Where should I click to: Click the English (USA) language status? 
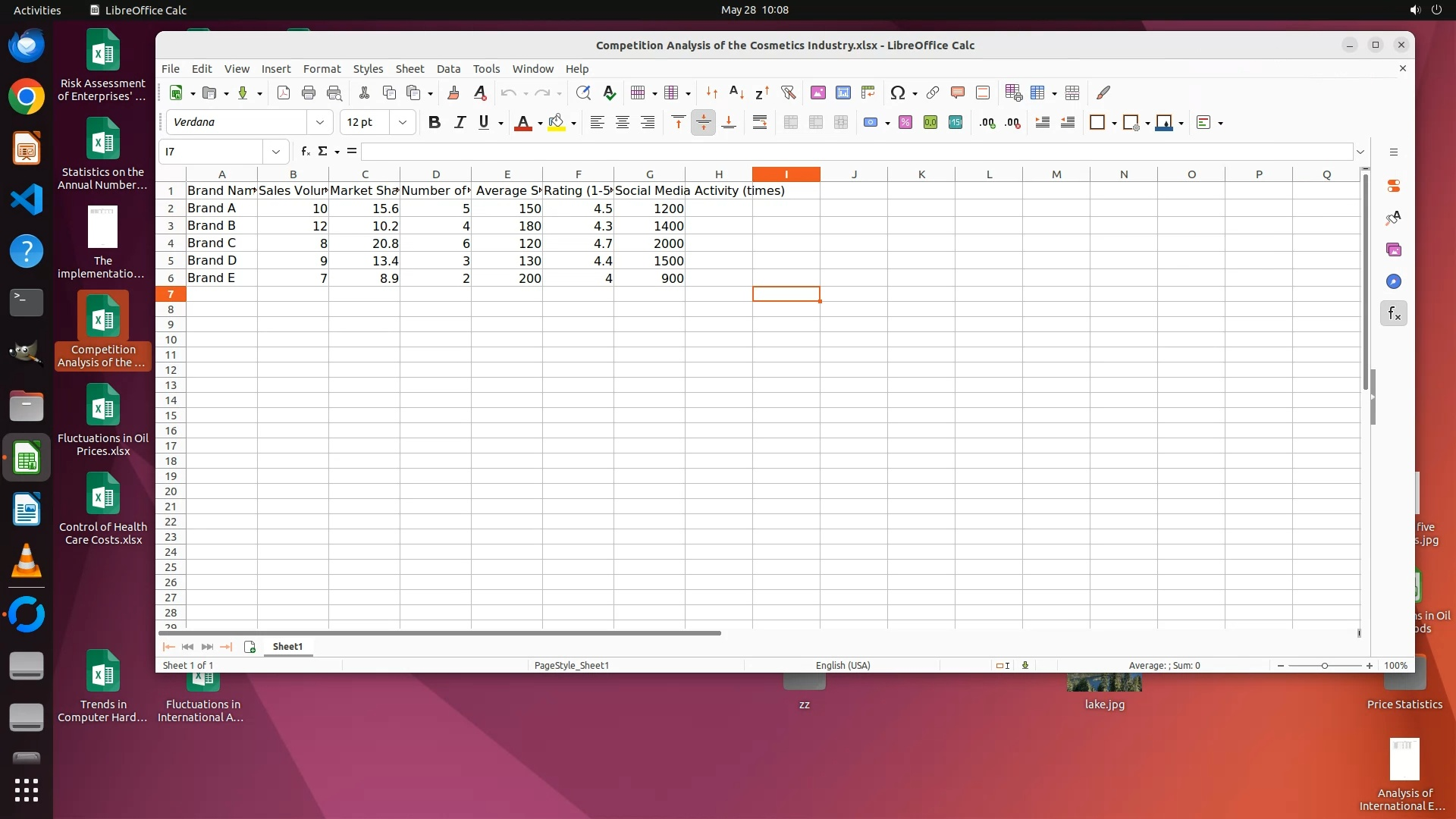coord(843,665)
